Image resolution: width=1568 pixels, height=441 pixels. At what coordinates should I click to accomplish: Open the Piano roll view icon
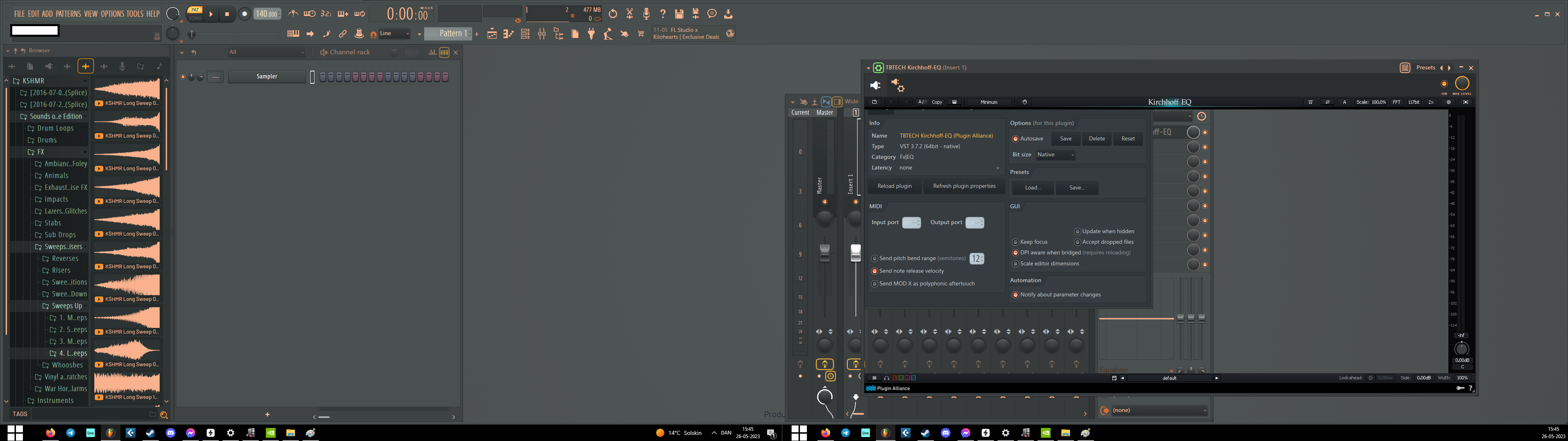click(508, 34)
